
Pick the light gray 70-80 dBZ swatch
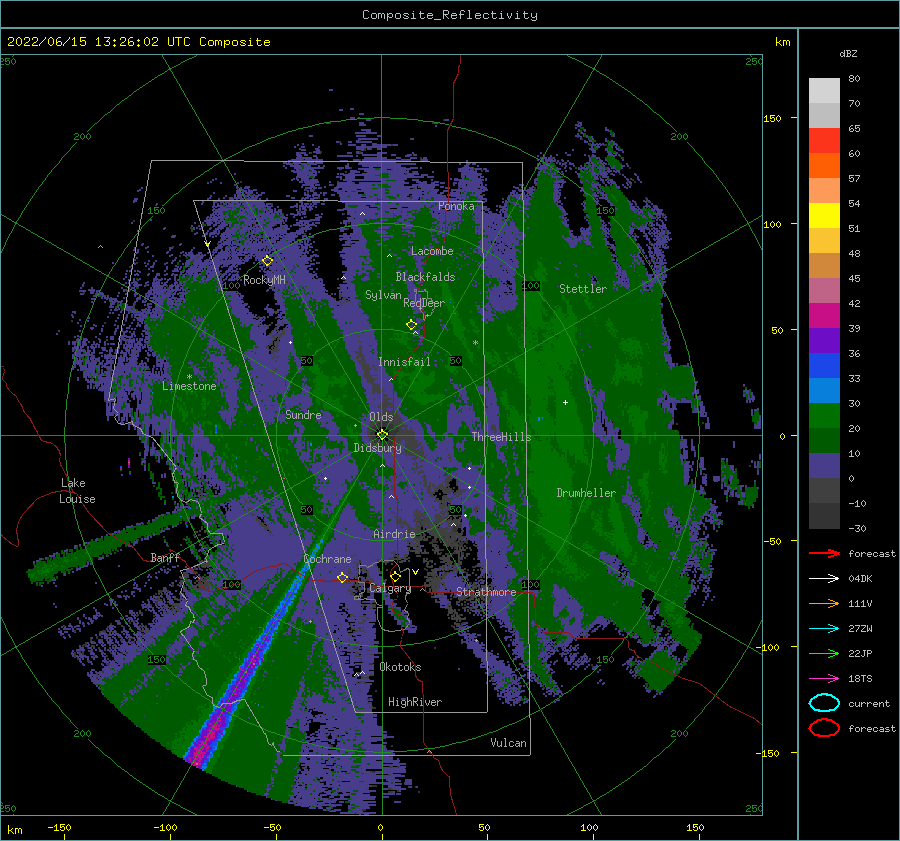[824, 91]
